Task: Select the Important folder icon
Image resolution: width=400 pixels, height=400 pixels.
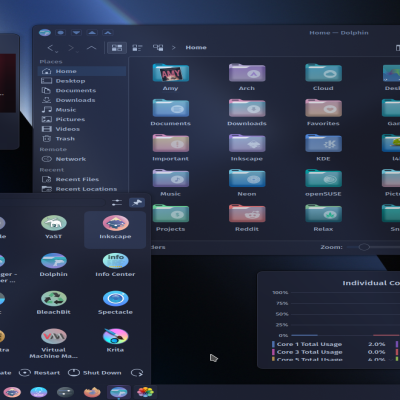Action: pos(171,144)
